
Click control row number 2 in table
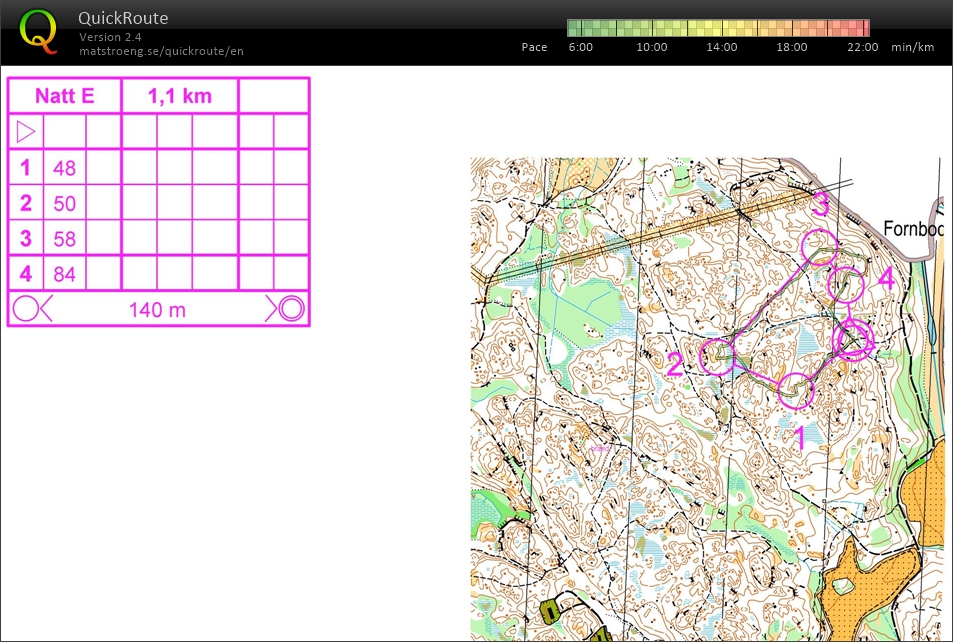[26, 202]
